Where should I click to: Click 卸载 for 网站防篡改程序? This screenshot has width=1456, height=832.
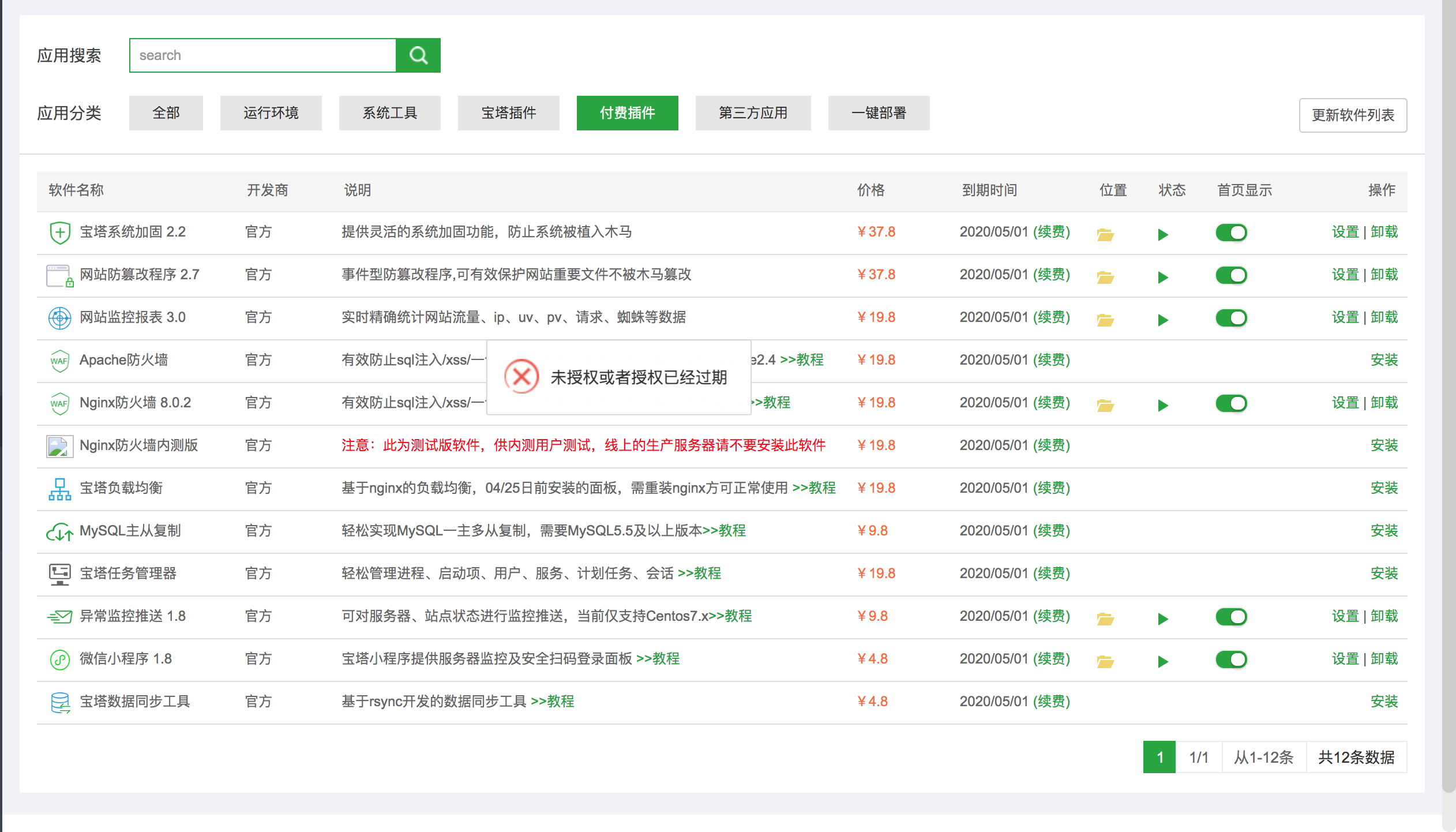(x=1384, y=275)
